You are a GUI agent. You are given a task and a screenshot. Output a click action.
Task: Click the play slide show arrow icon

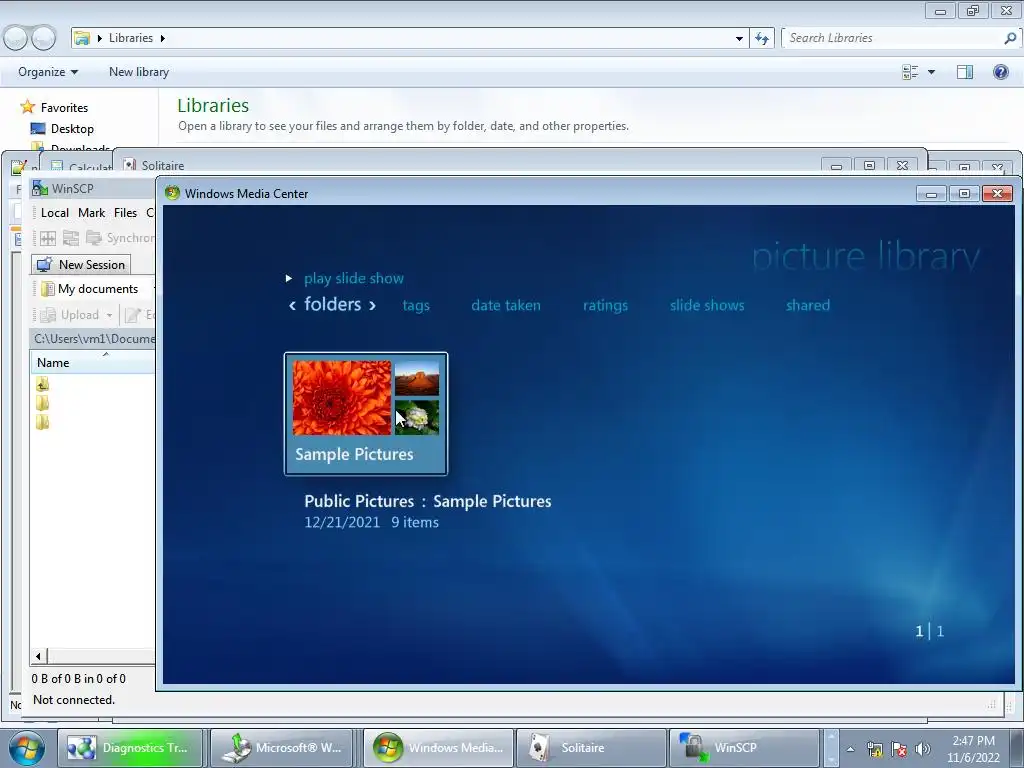coord(289,279)
